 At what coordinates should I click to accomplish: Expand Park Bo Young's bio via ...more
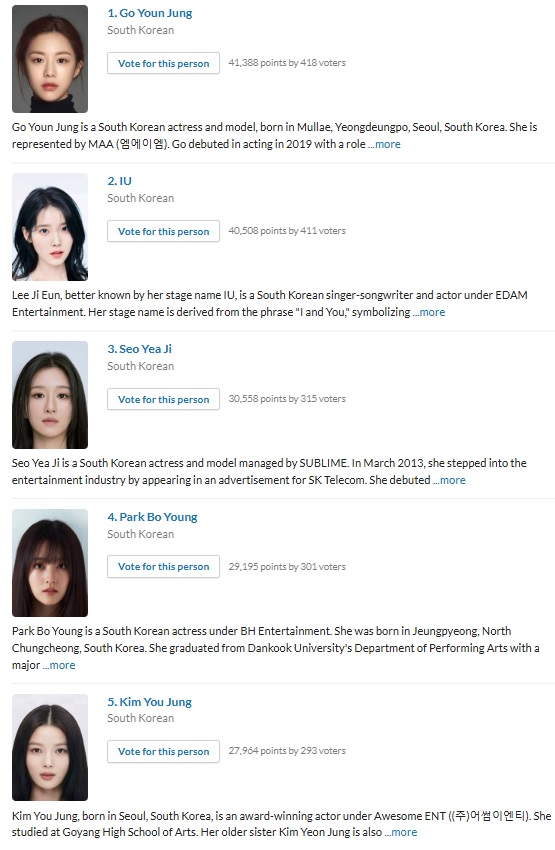[x=59, y=665]
